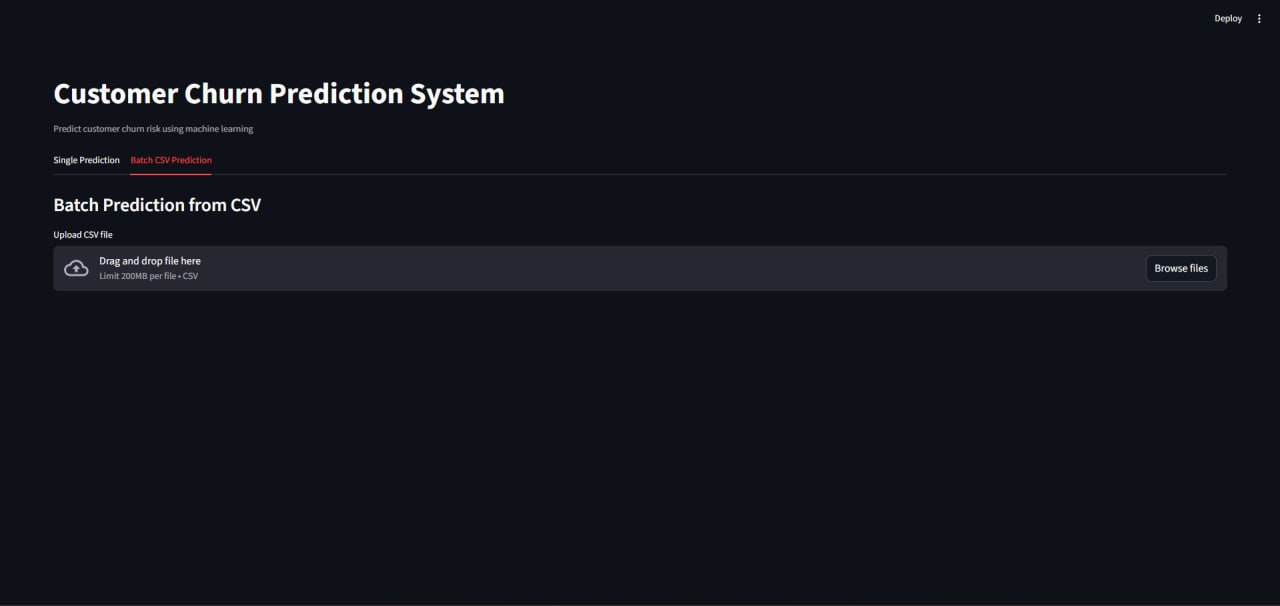This screenshot has width=1280, height=606.
Task: Click the red underline beneath the active tab
Action: [x=171, y=173]
